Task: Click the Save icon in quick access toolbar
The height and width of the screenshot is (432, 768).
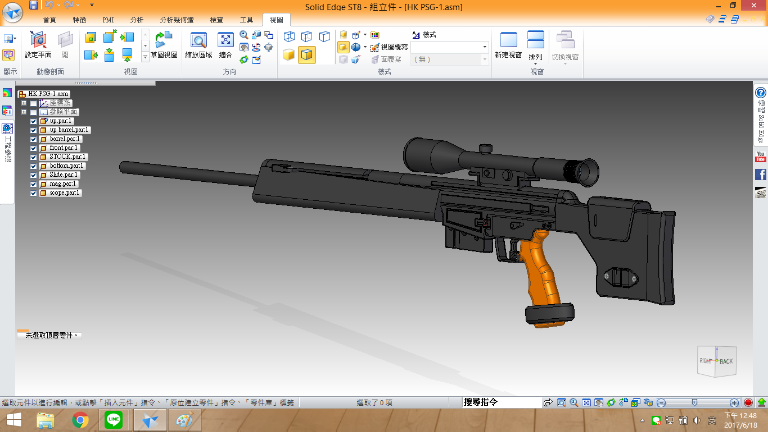Action: 33,5
